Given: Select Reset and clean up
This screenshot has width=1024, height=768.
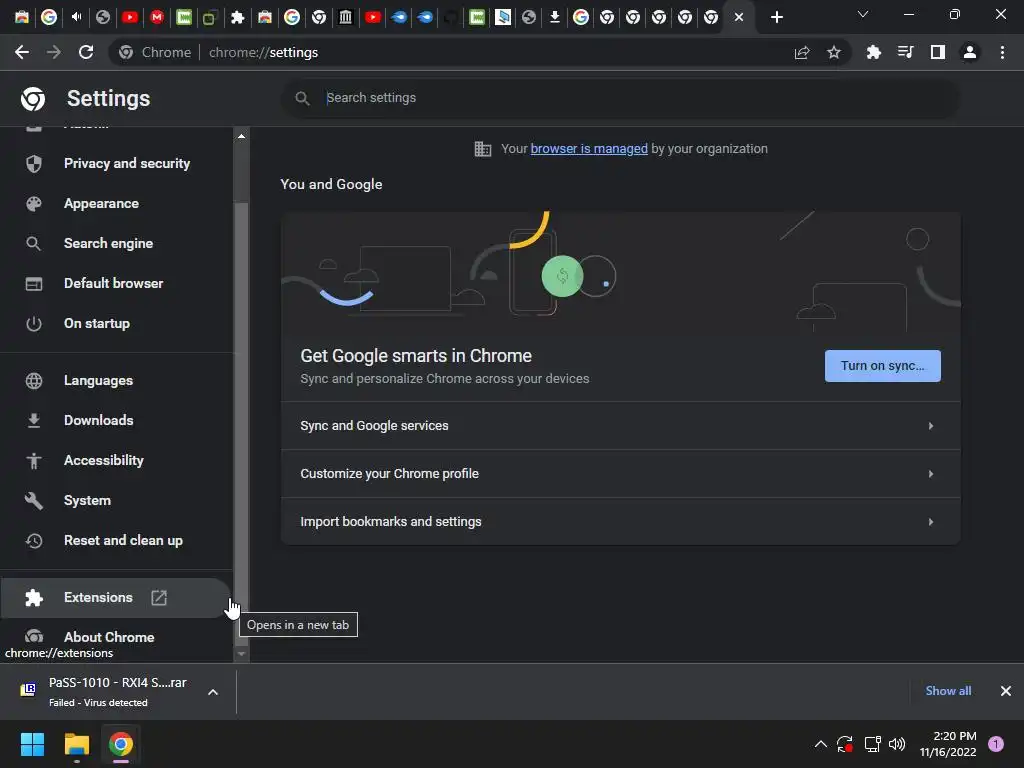Looking at the screenshot, I should click(x=116, y=540).
